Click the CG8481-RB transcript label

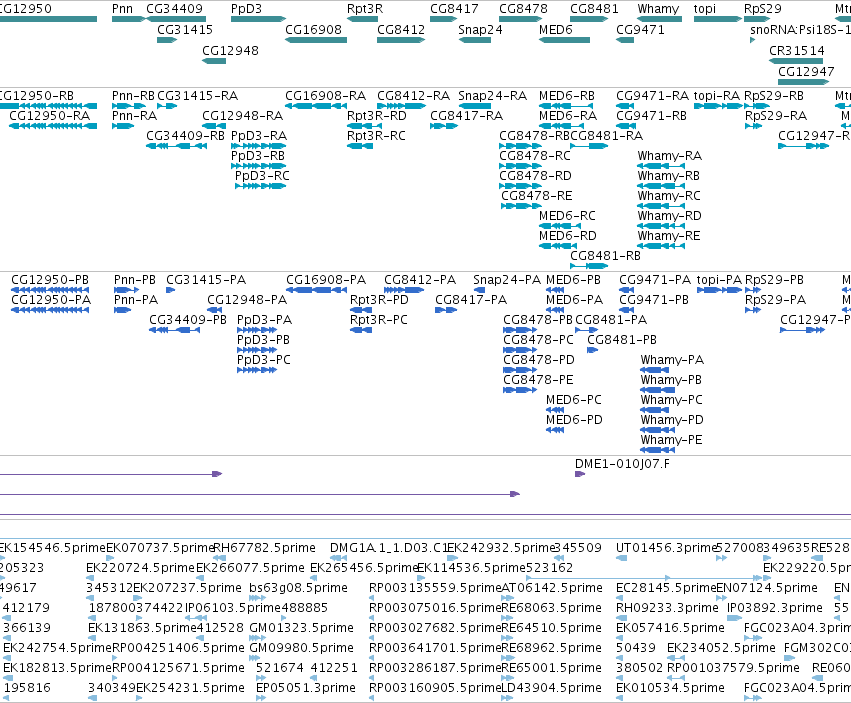click(605, 256)
